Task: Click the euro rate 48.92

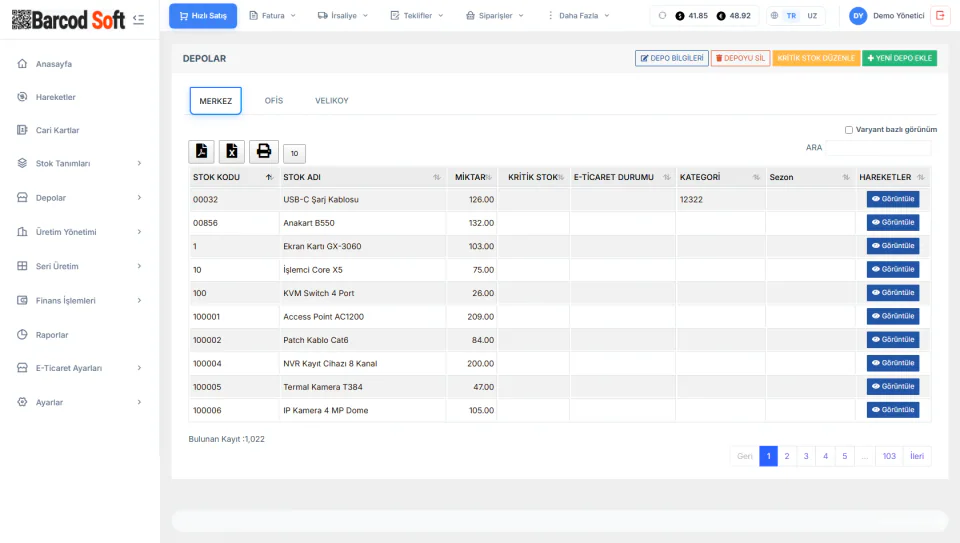Action: (733, 15)
